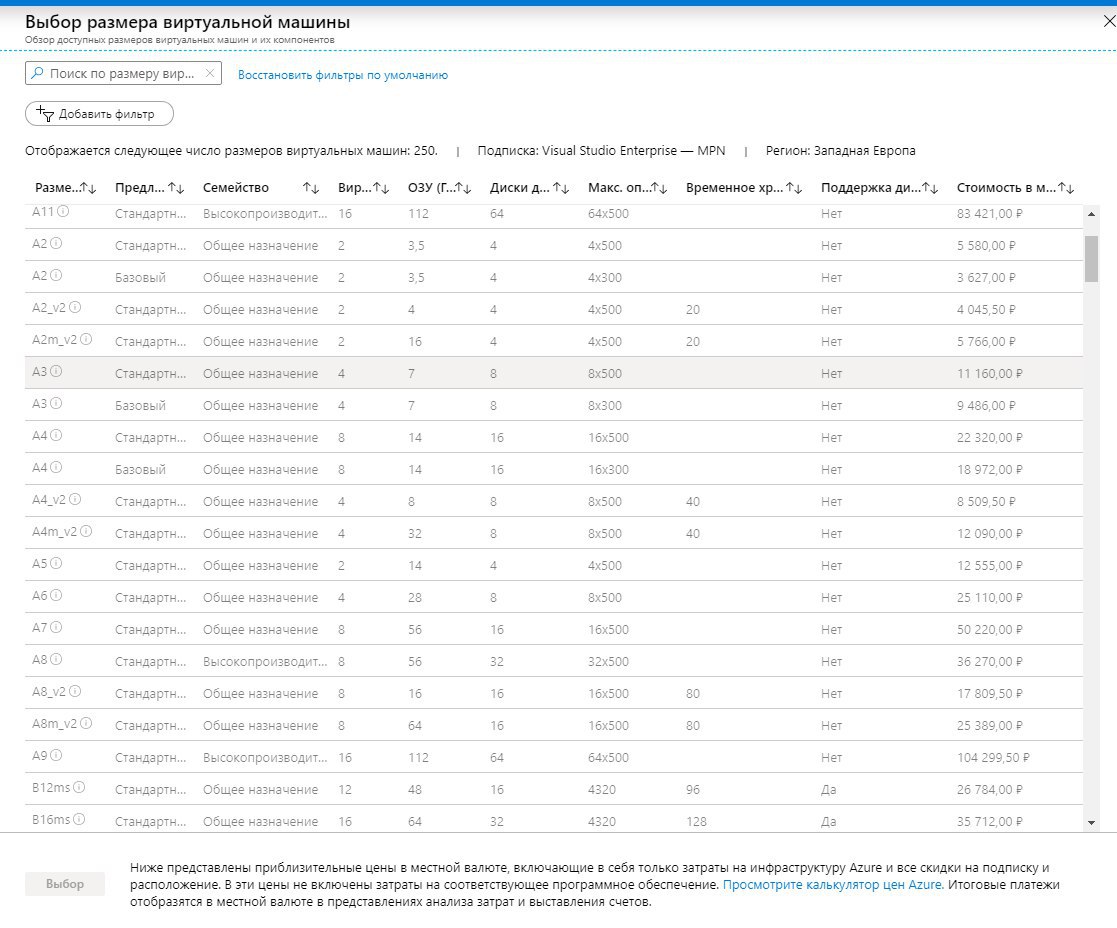The width and height of the screenshot is (1117, 928).
Task: Close the VM size selection panel
Action: (1109, 22)
